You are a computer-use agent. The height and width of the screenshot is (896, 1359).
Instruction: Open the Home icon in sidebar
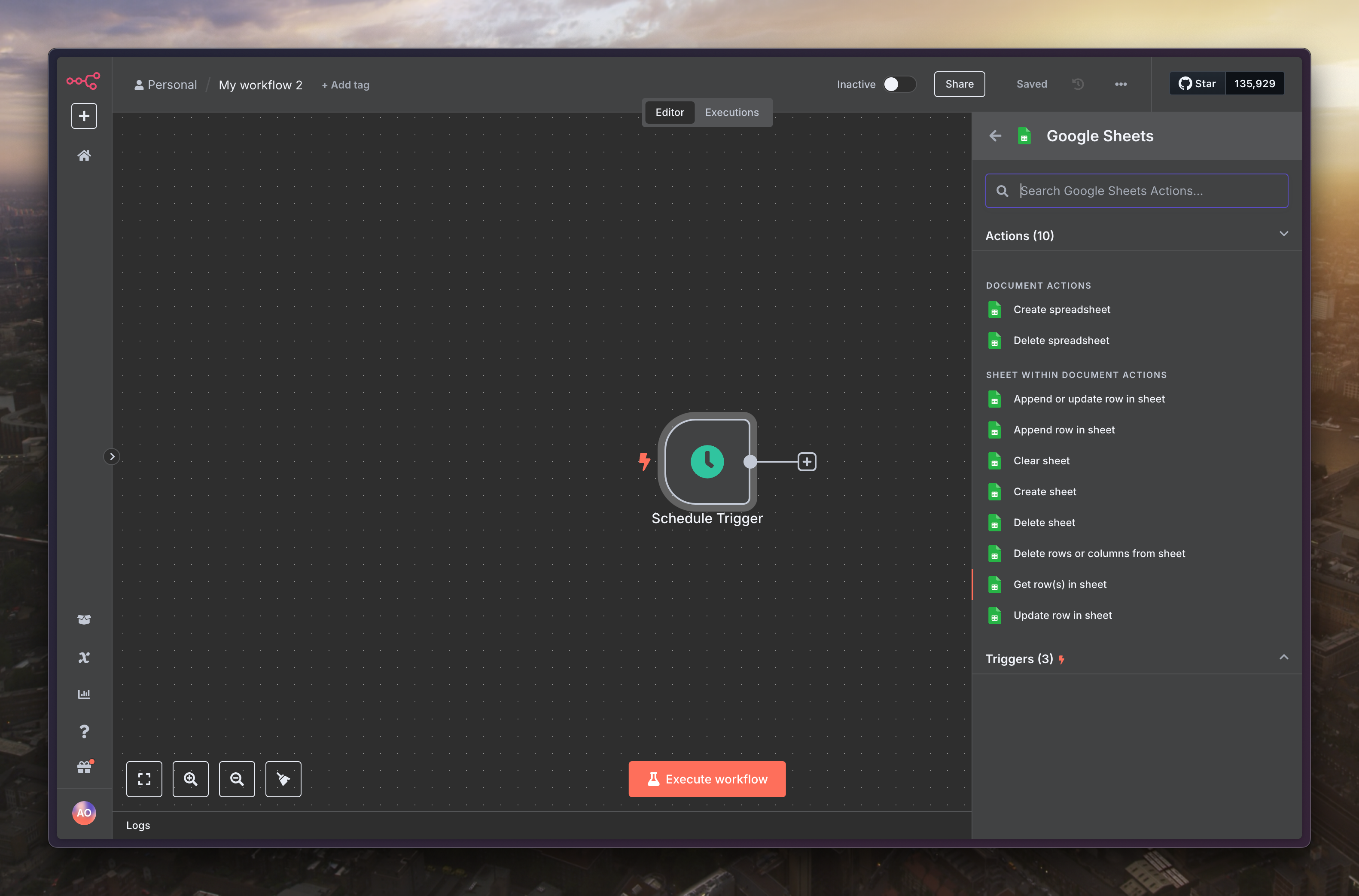click(84, 155)
